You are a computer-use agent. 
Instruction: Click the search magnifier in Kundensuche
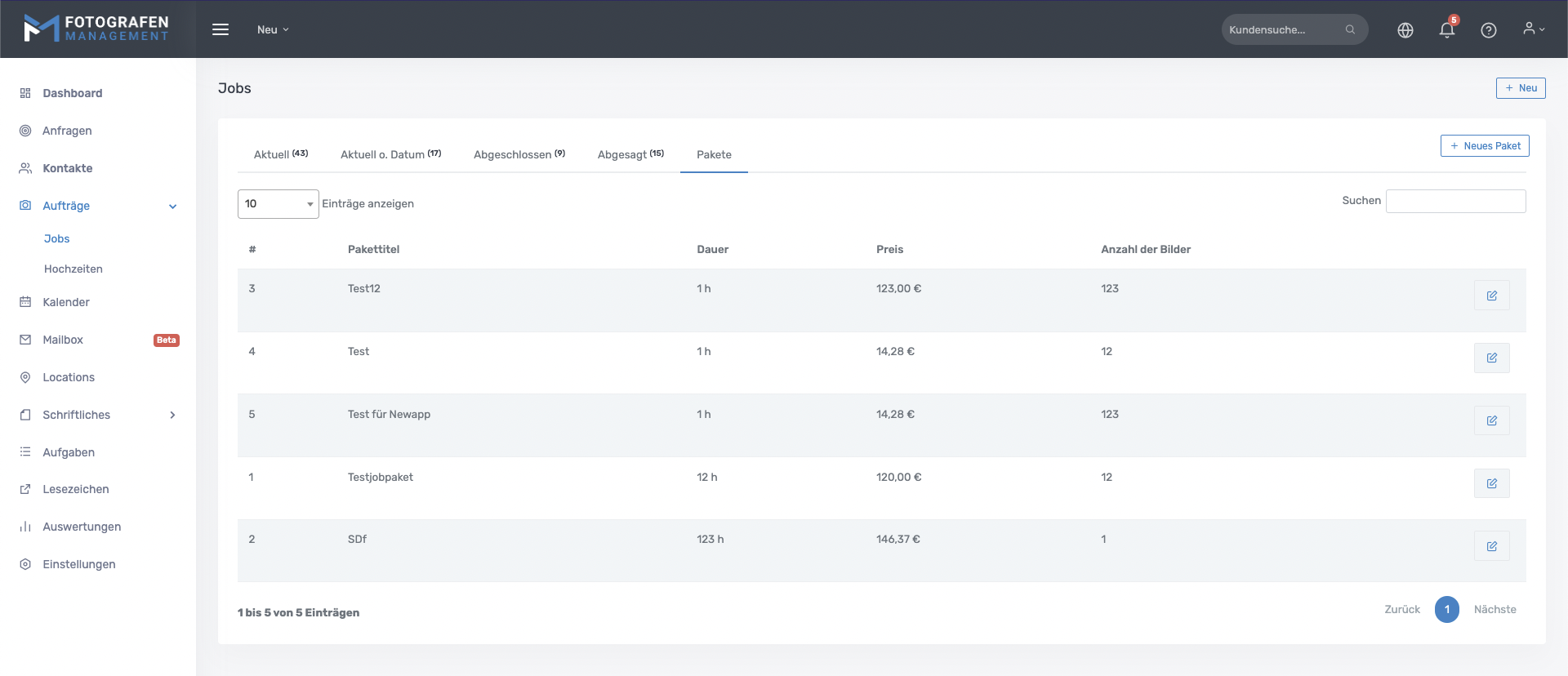1350,30
